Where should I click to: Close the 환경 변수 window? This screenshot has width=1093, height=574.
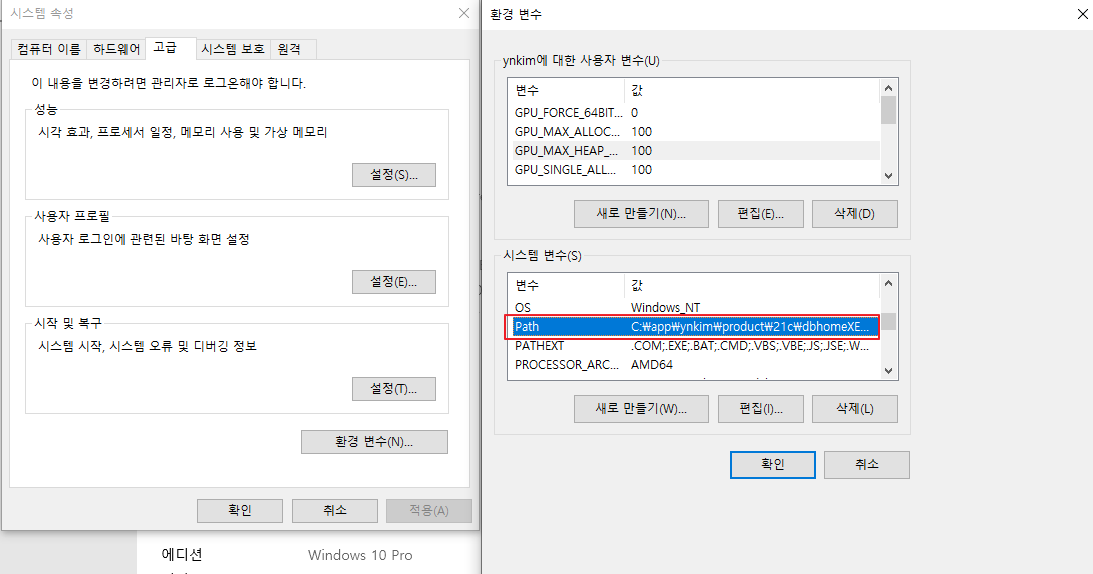click(x=1083, y=14)
